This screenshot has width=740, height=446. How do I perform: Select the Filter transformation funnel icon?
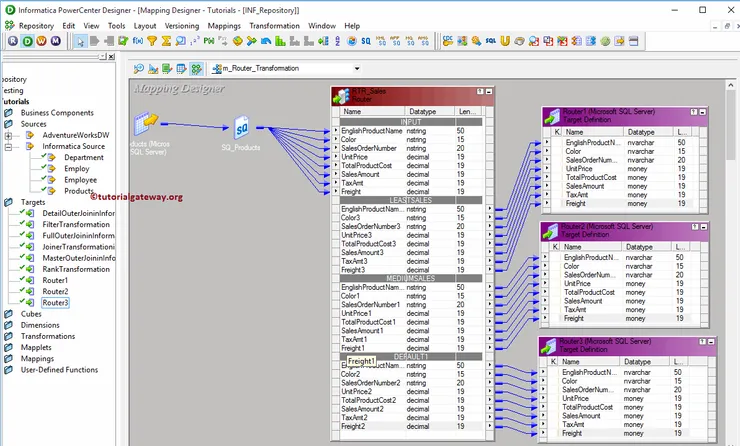[x=152, y=41]
